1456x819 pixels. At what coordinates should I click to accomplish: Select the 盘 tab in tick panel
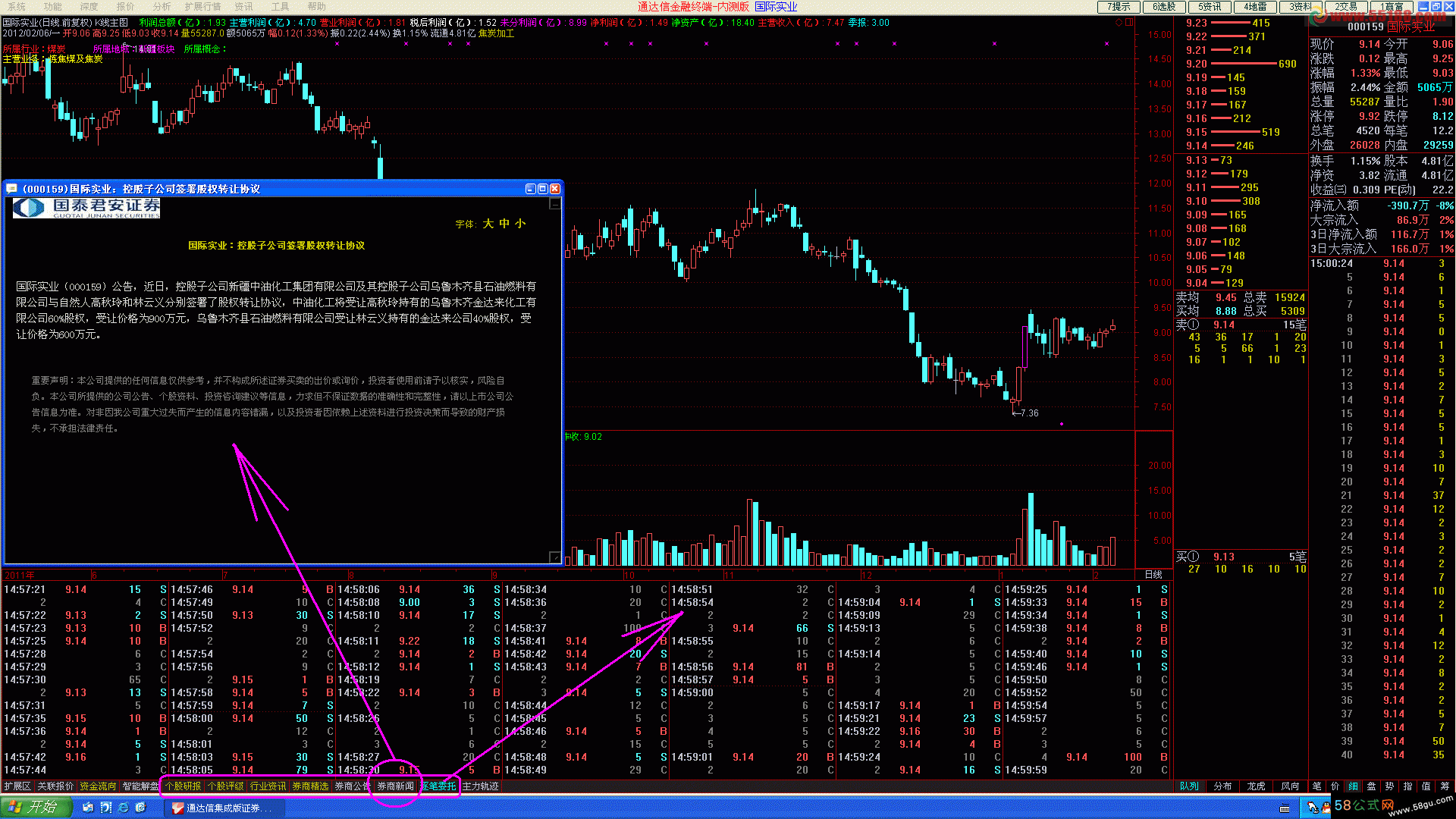1372,786
